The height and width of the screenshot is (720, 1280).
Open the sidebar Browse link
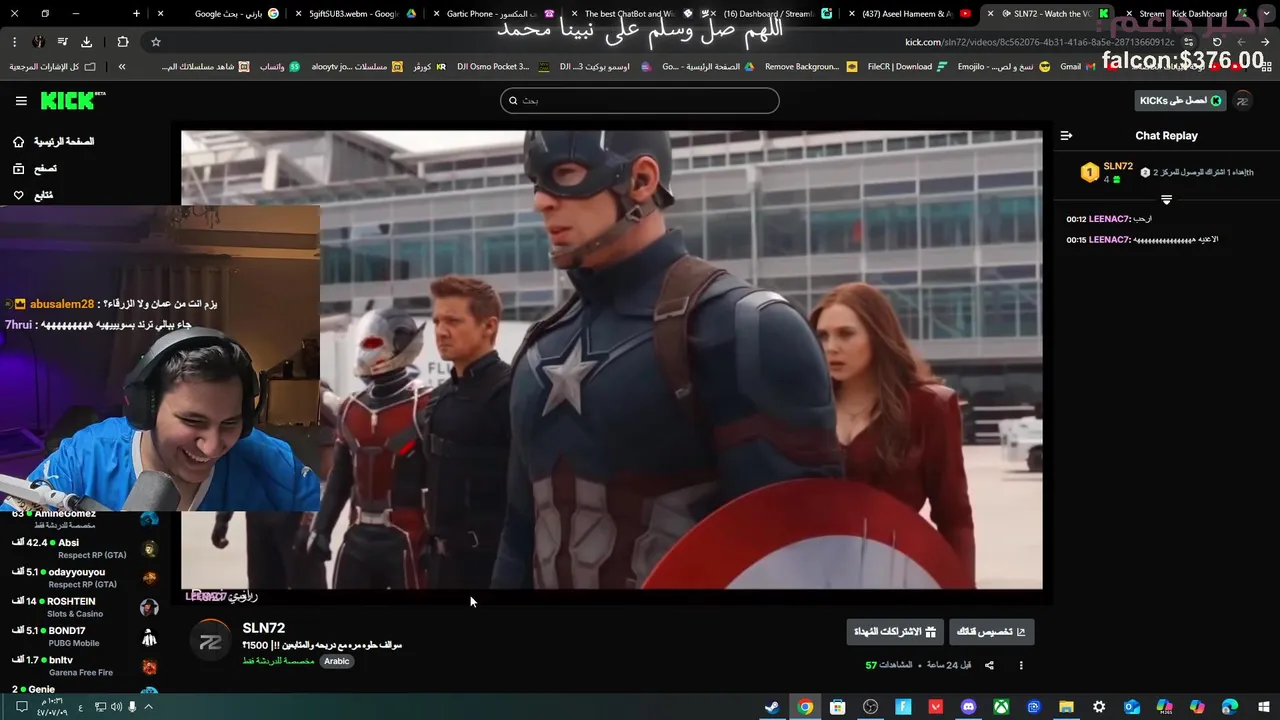(36, 169)
